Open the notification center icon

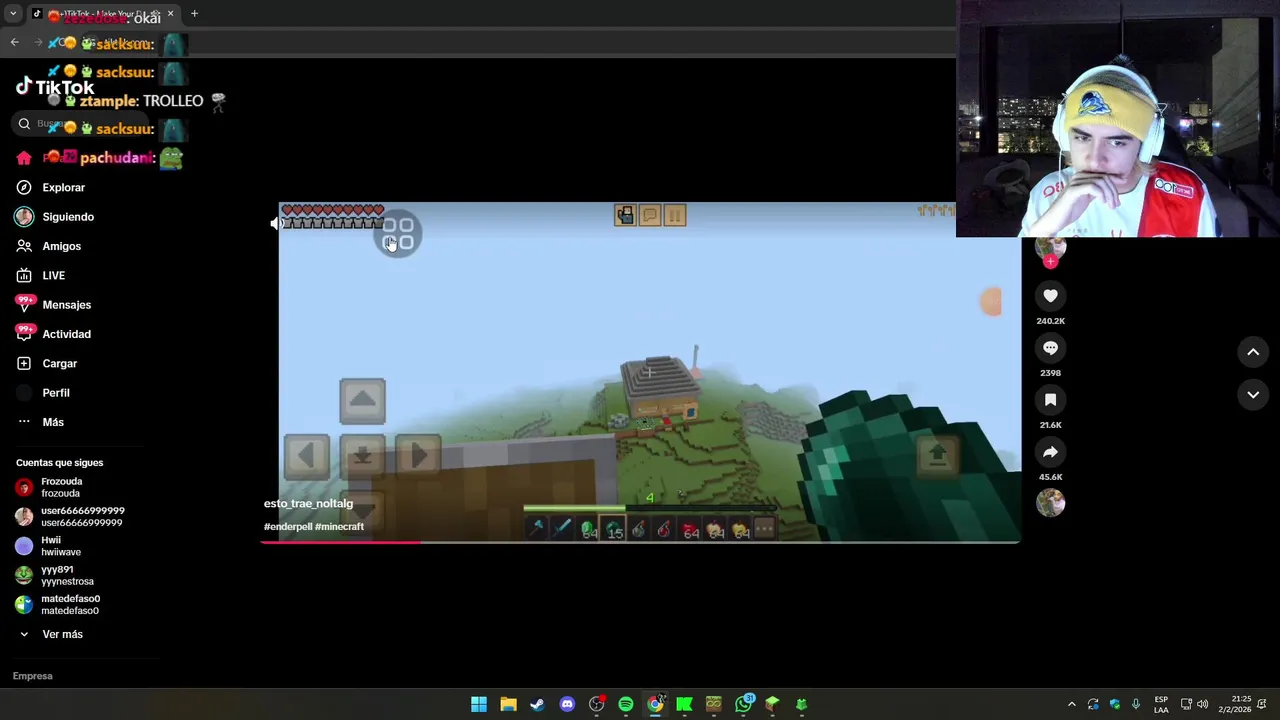click(x=1264, y=704)
